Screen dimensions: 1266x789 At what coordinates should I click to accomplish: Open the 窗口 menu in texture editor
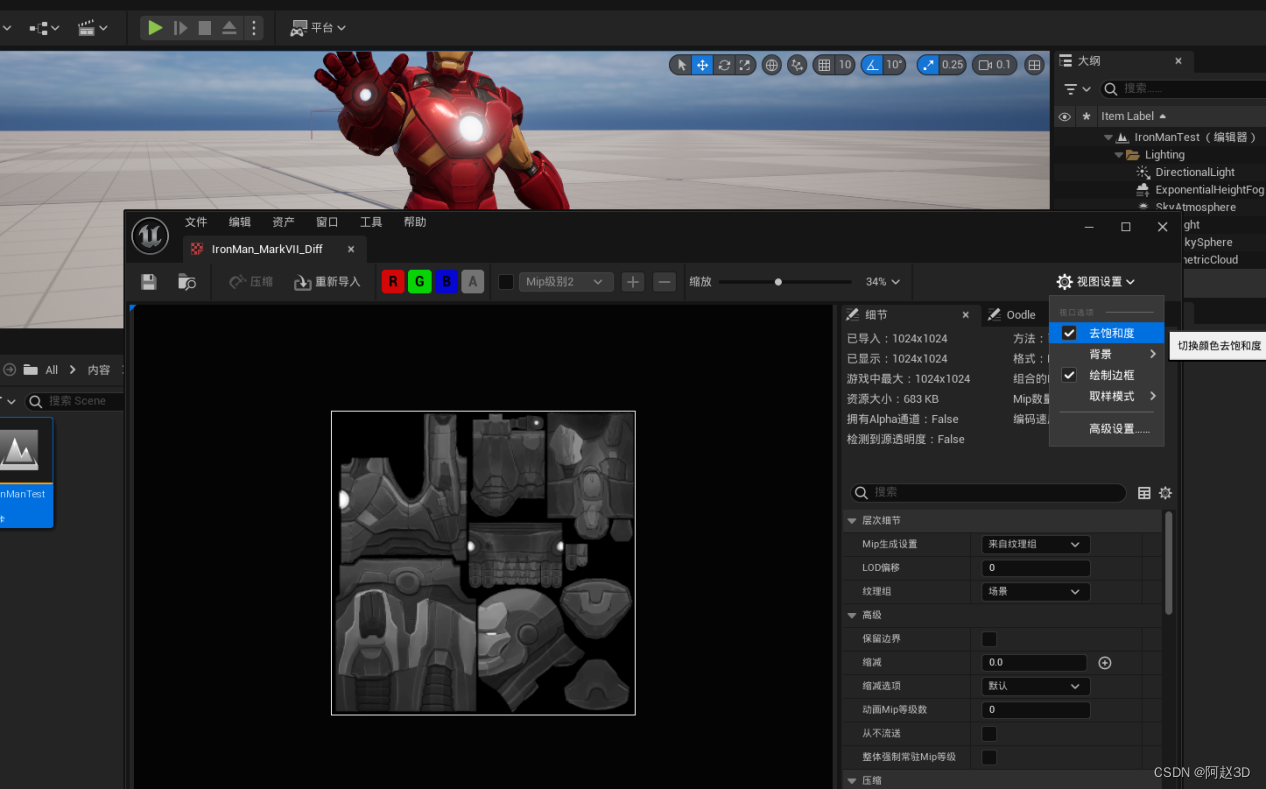[x=327, y=222]
